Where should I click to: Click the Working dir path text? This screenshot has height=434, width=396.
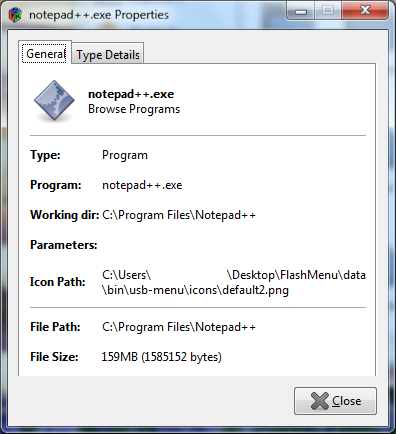(179, 215)
